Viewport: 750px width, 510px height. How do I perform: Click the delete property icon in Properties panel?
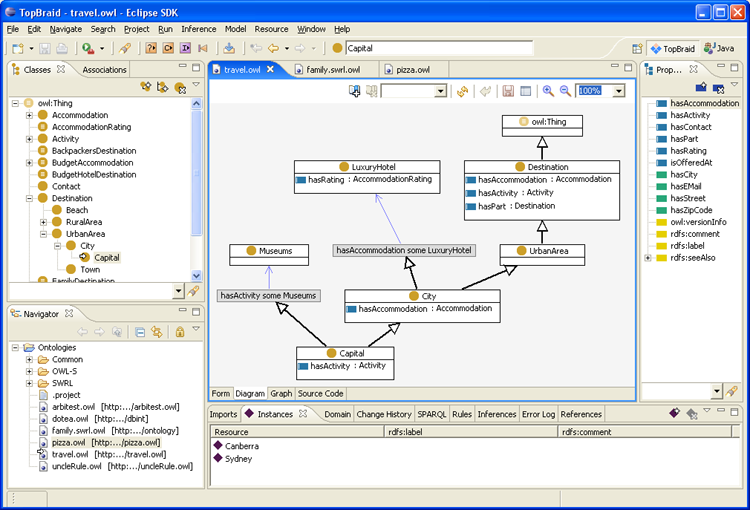[x=718, y=88]
